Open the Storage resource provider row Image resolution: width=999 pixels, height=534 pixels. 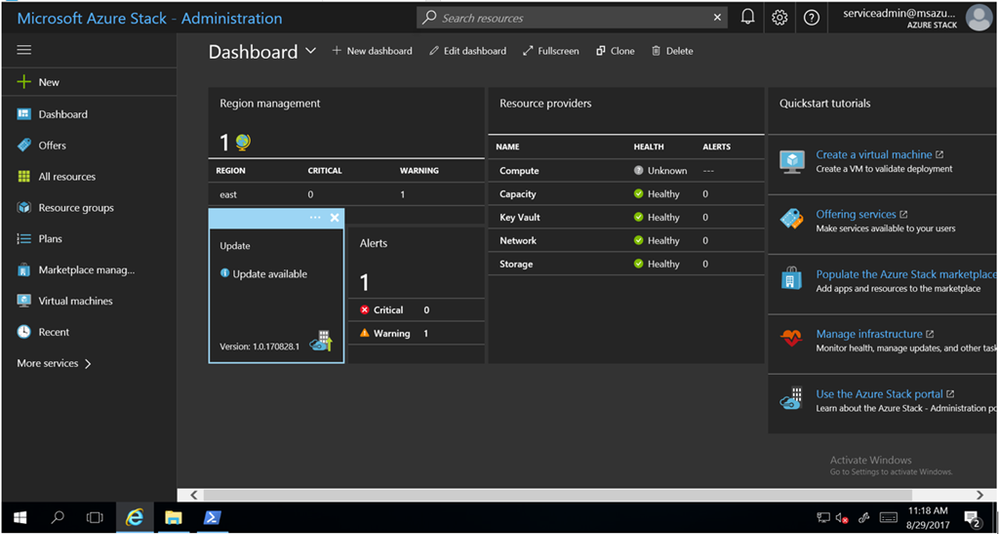point(626,264)
